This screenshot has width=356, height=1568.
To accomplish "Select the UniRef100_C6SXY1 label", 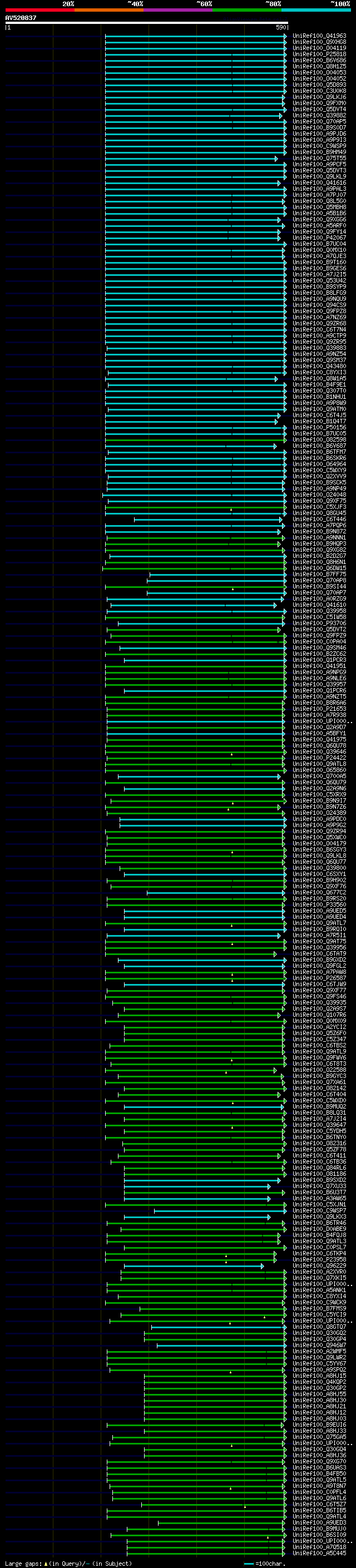I will (319, 874).
